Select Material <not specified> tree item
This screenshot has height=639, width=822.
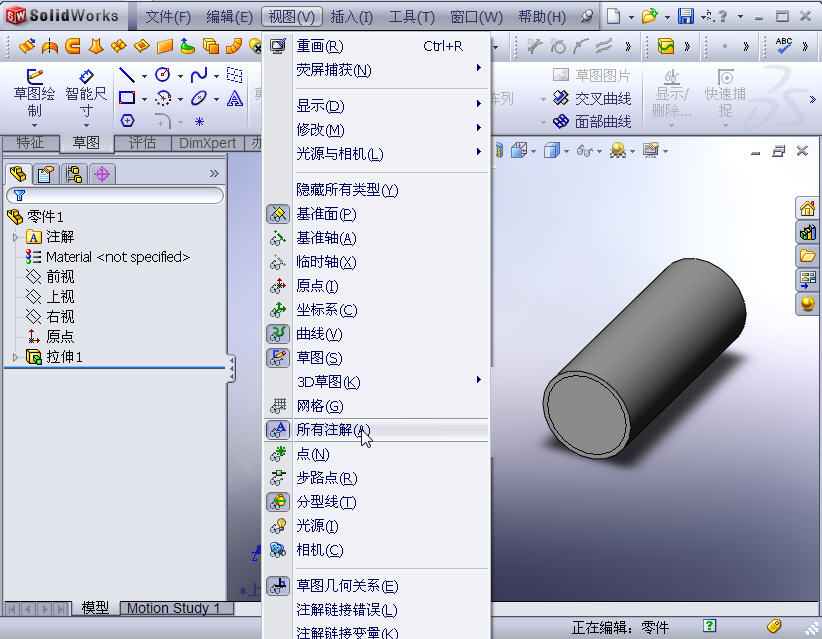click(108, 257)
